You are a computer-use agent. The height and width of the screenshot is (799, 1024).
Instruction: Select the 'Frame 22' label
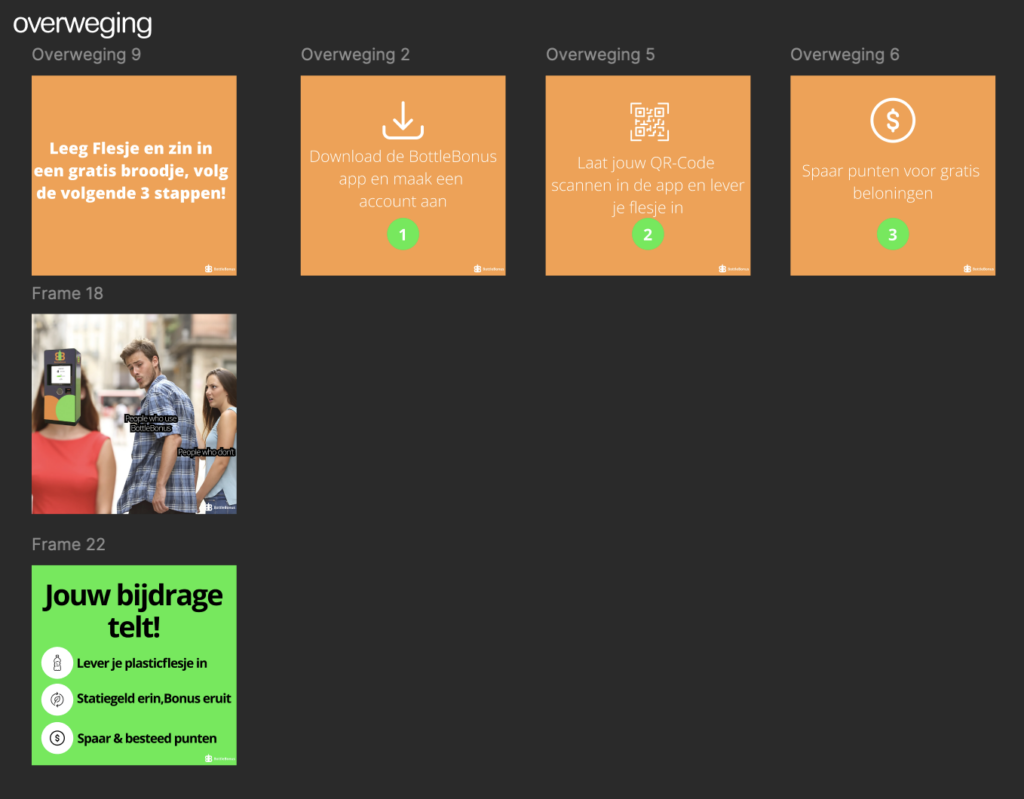(69, 544)
